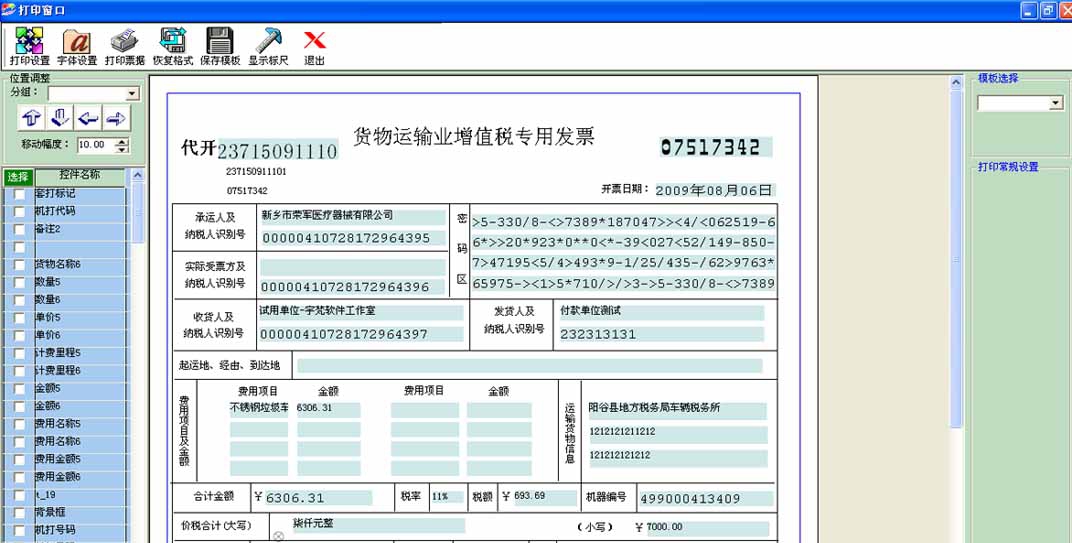This screenshot has height=543, width=1072.
Task: Select the 费用名称6 control name row
Action: point(80,442)
